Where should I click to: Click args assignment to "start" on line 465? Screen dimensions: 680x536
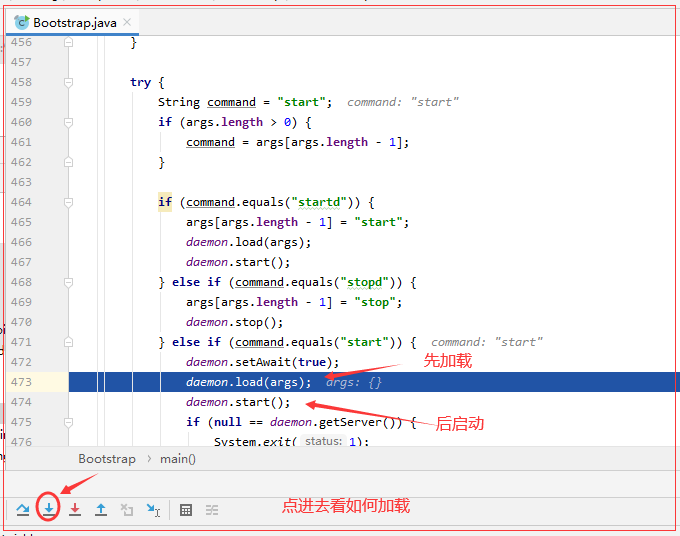298,222
